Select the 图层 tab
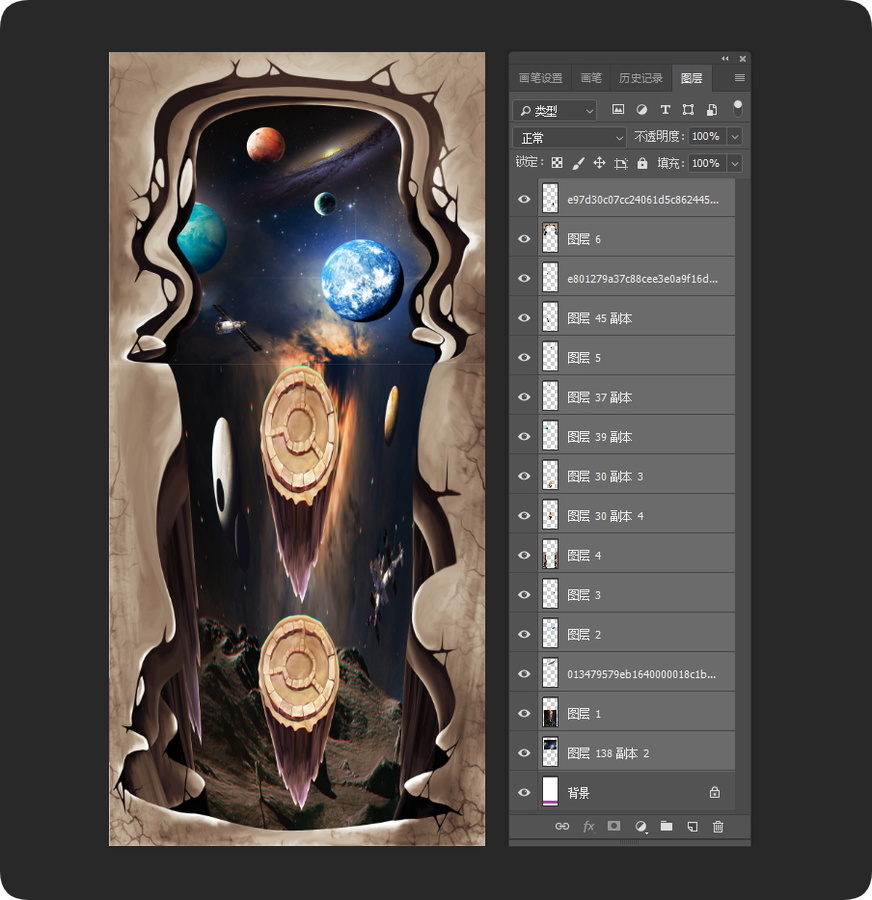The height and width of the screenshot is (900, 872). 692,77
